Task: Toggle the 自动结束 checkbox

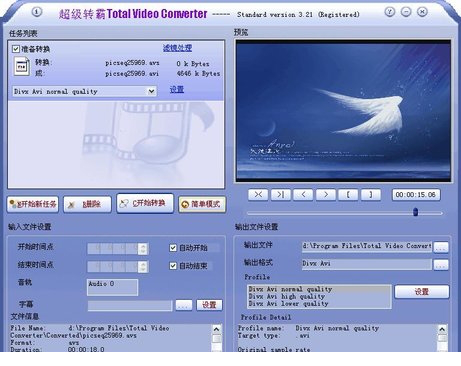Action: (x=173, y=266)
